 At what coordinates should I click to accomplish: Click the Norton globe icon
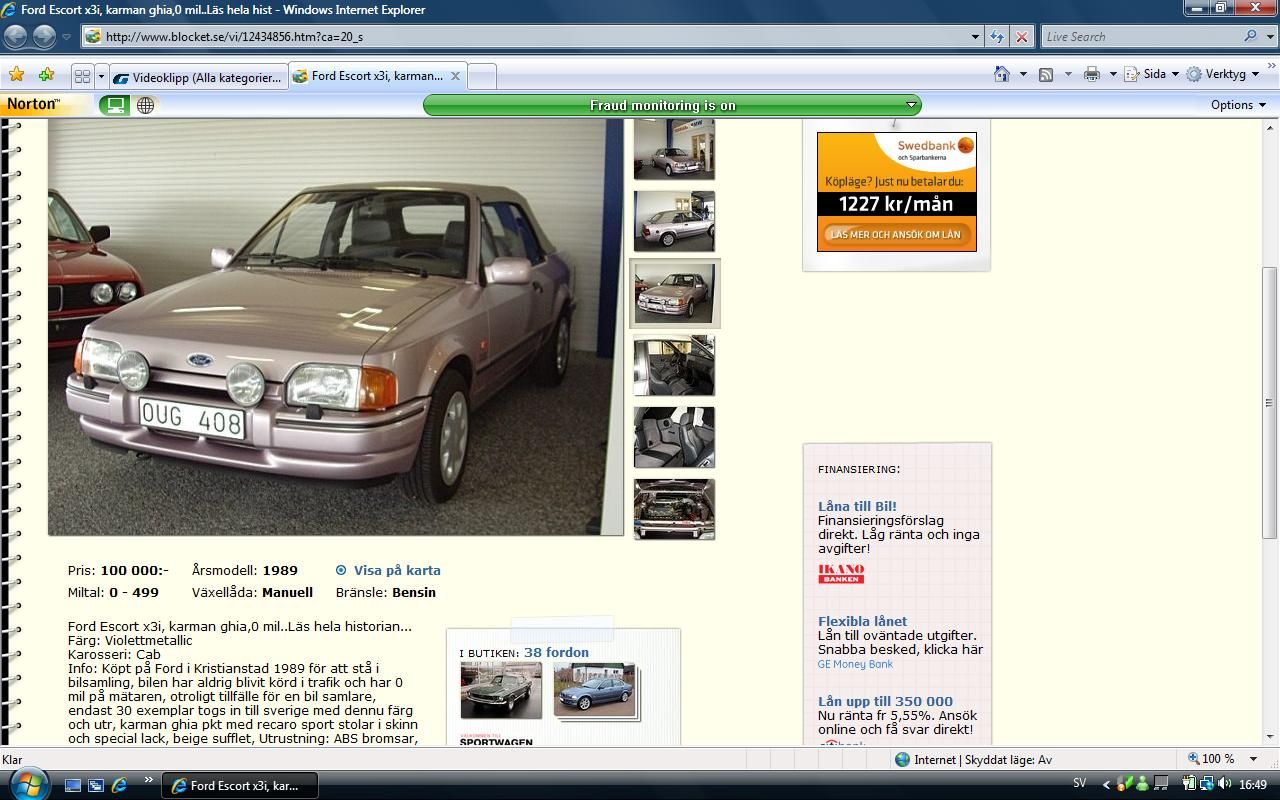pos(146,105)
